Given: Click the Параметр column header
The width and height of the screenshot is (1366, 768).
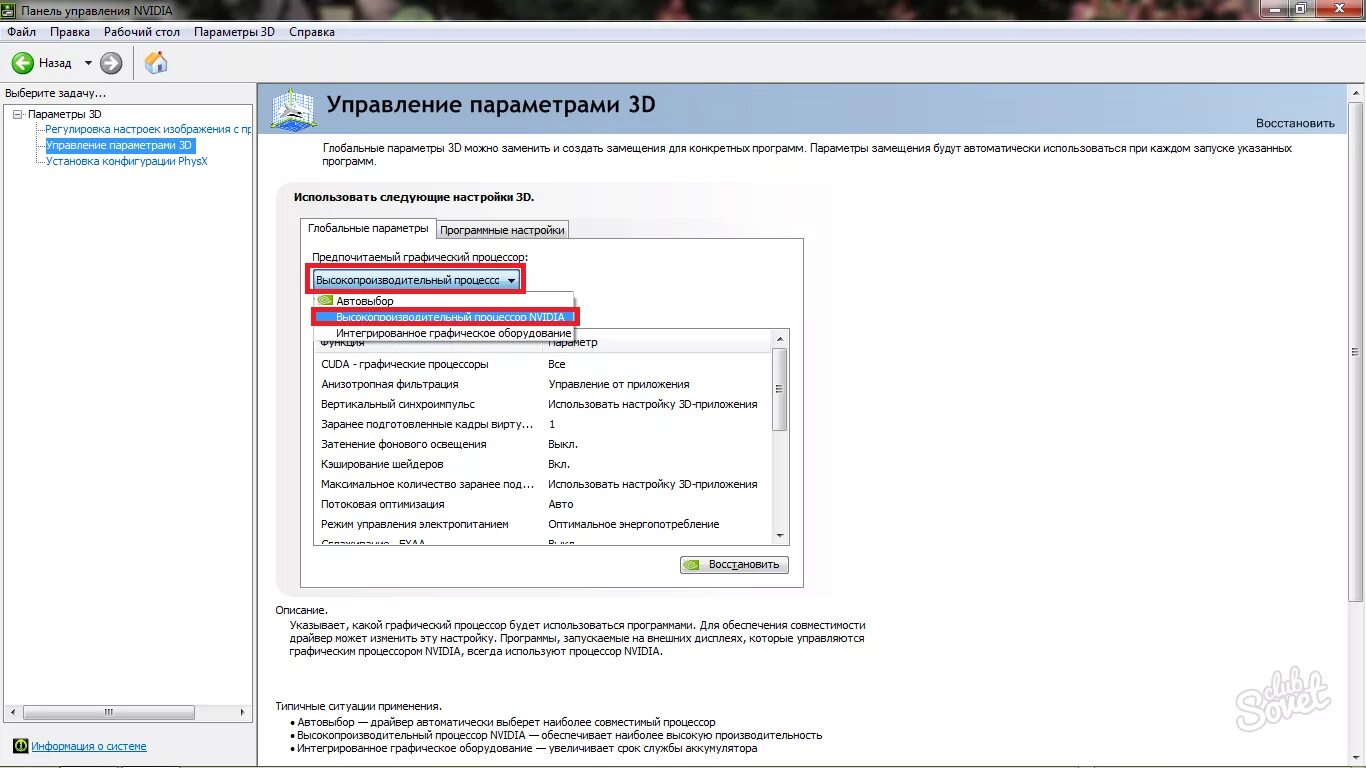Looking at the screenshot, I should [657, 343].
